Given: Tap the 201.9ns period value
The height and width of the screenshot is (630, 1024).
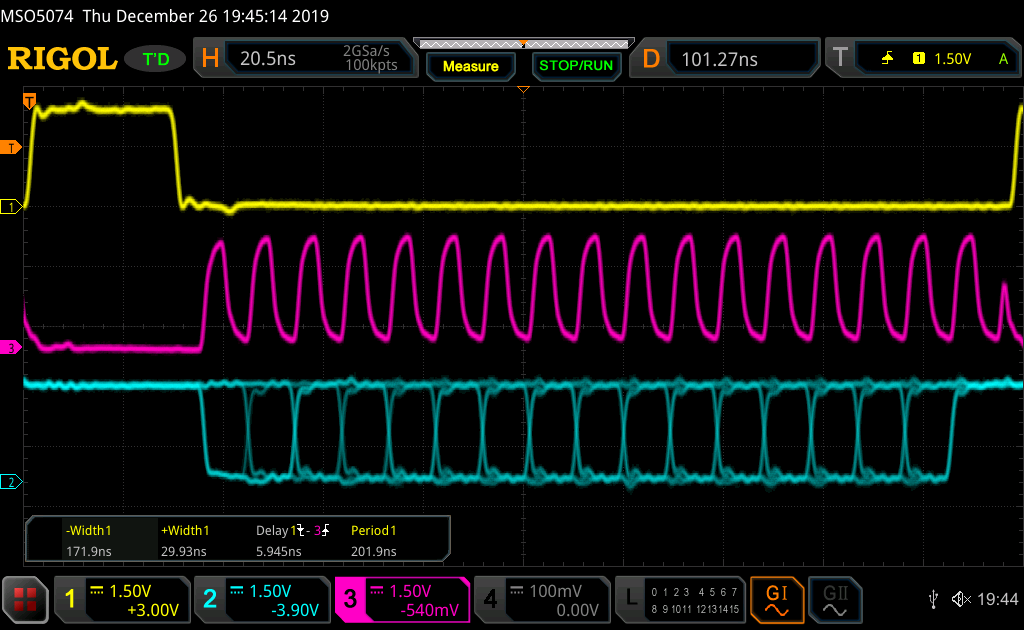Looking at the screenshot, I should pos(374,551).
